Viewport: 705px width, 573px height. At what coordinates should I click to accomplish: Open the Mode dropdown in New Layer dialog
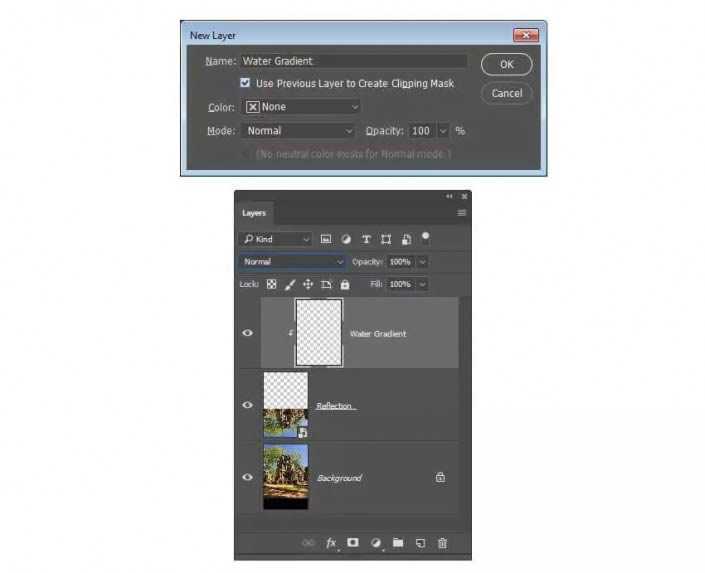(x=299, y=131)
